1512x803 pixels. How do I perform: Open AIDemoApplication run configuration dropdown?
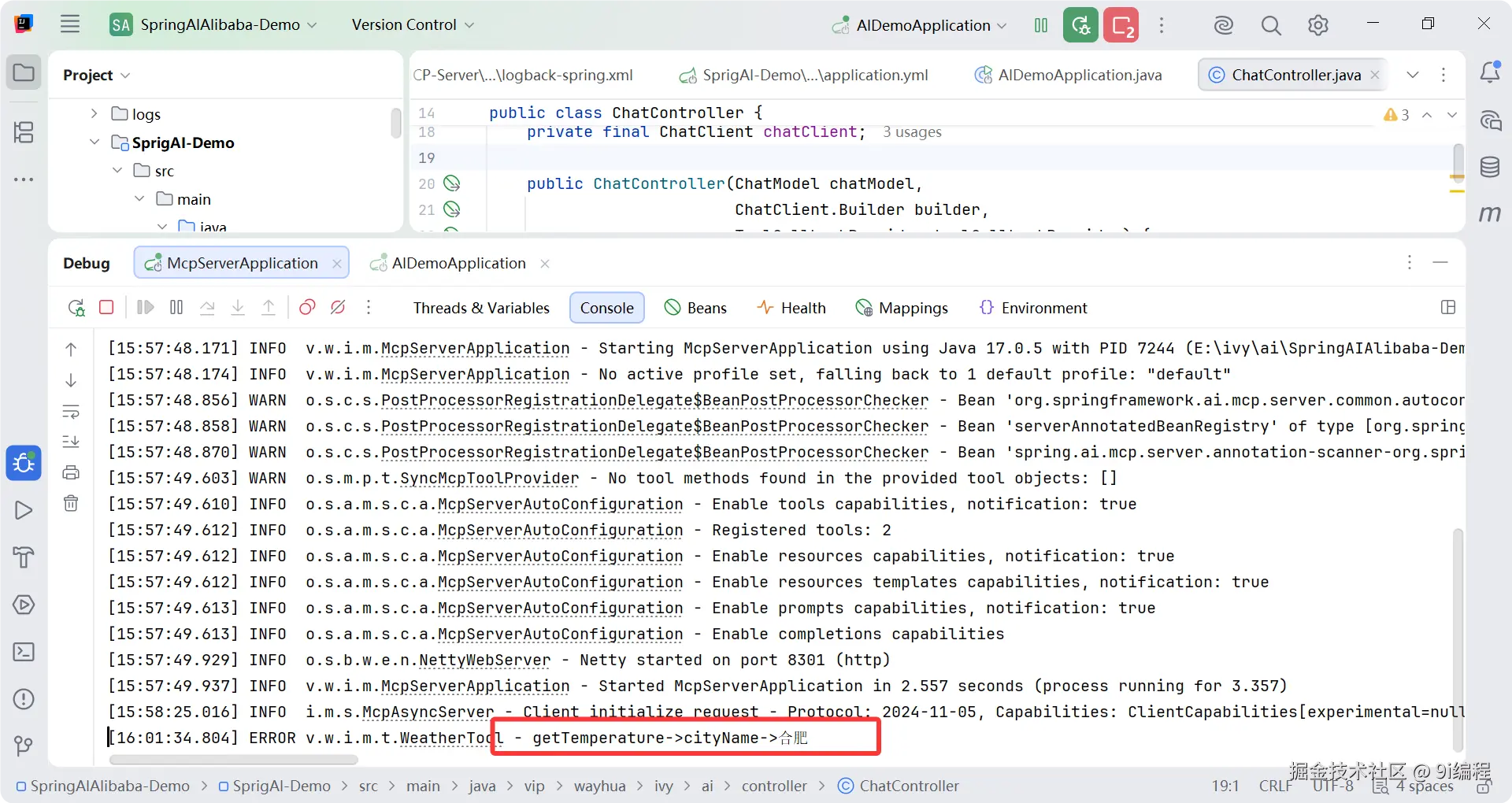coord(920,25)
